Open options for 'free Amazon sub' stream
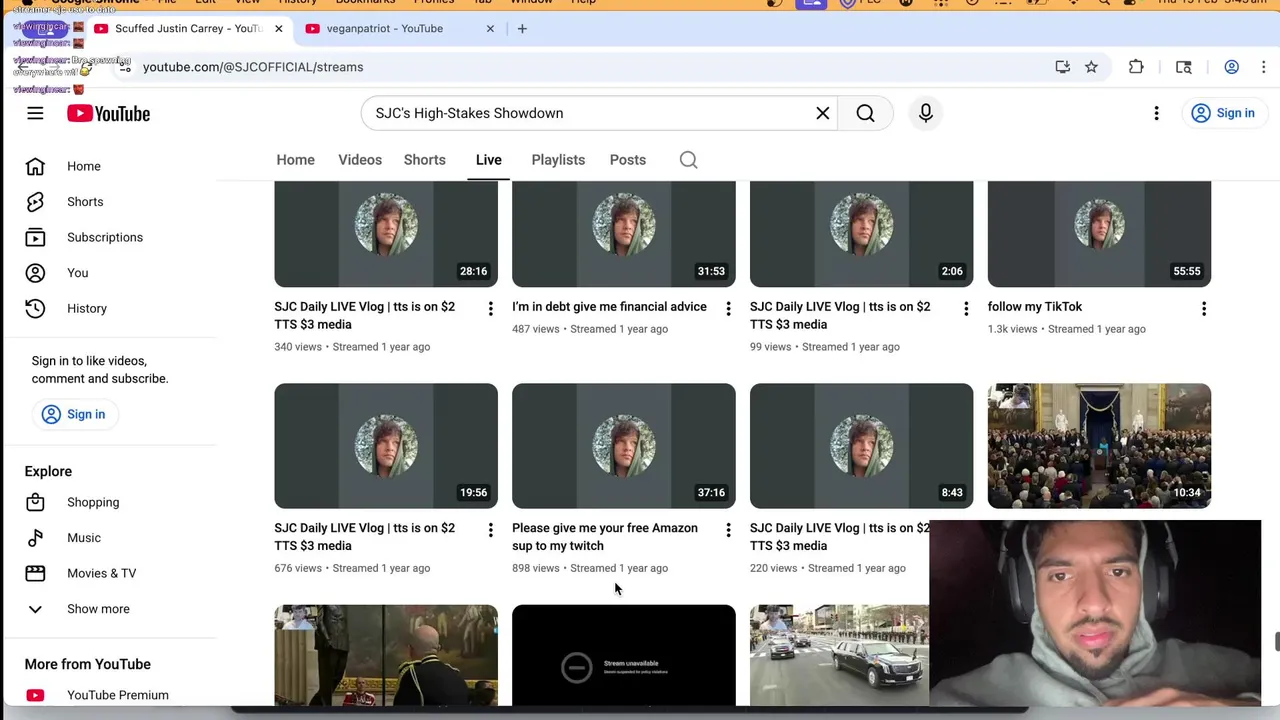This screenshot has width=1280, height=720. click(728, 530)
